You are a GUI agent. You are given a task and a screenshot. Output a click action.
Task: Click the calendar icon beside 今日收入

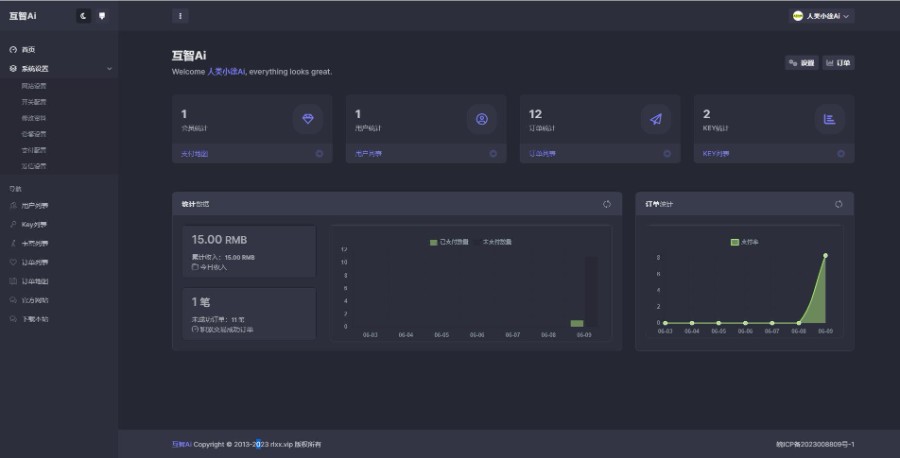[195, 267]
